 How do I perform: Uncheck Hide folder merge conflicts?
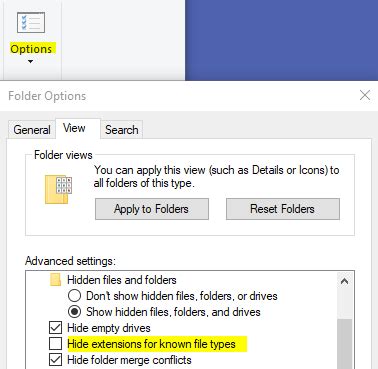pos(55,360)
